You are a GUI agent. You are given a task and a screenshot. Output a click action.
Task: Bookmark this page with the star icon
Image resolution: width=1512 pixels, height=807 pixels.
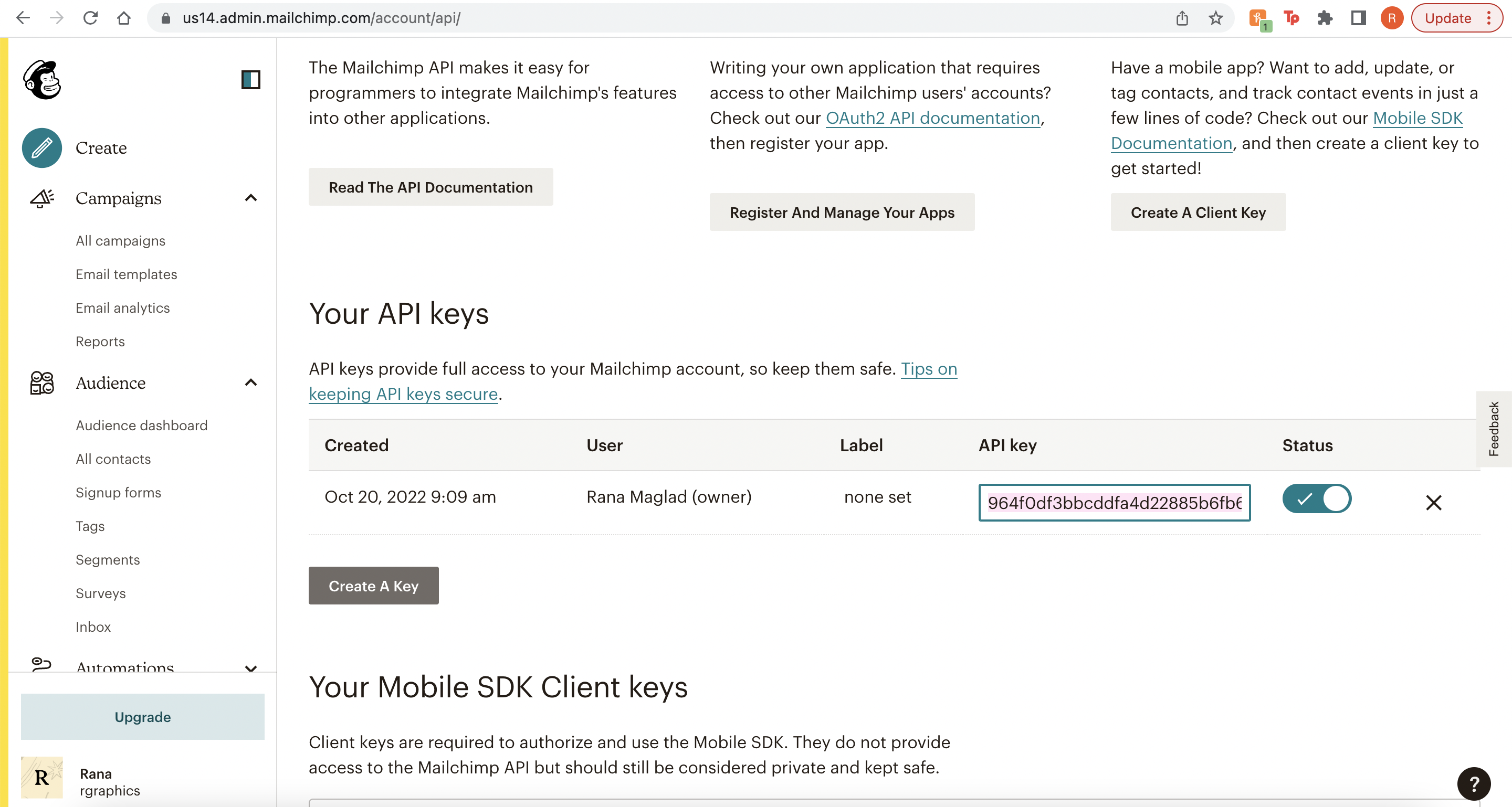click(x=1215, y=18)
